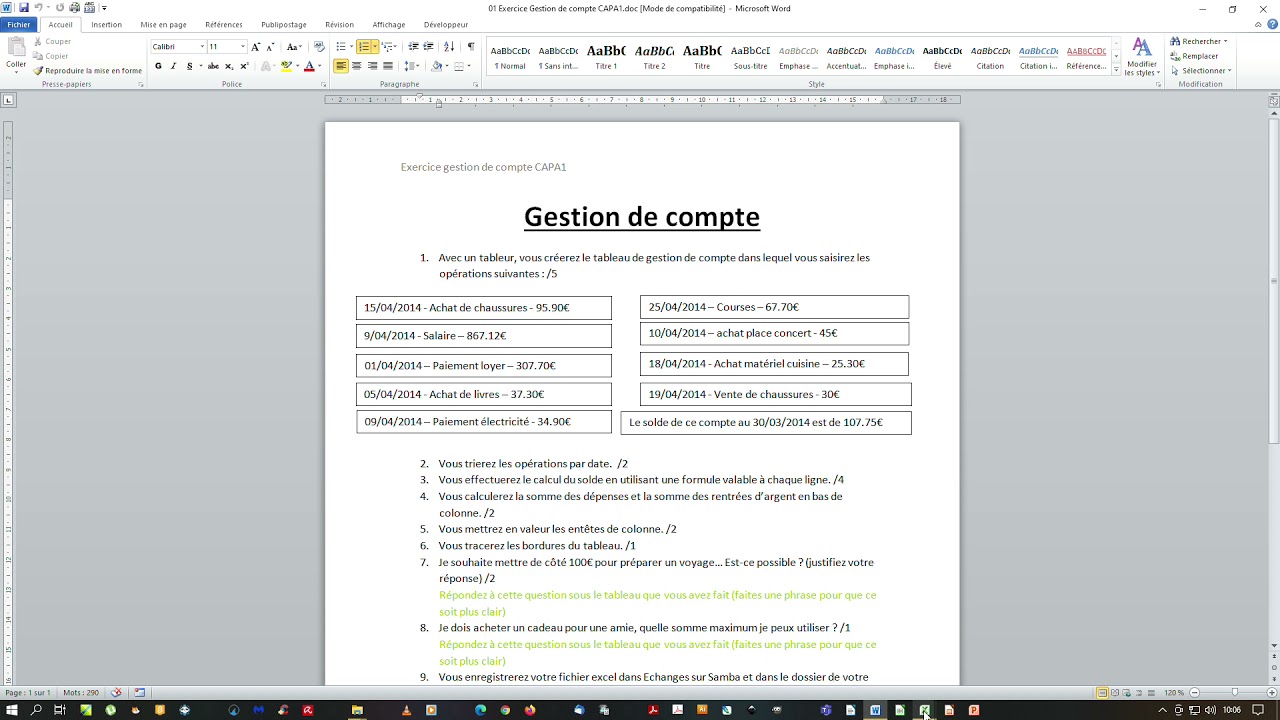Click the borders icon
This screenshot has width=1280, height=720.
(459, 66)
